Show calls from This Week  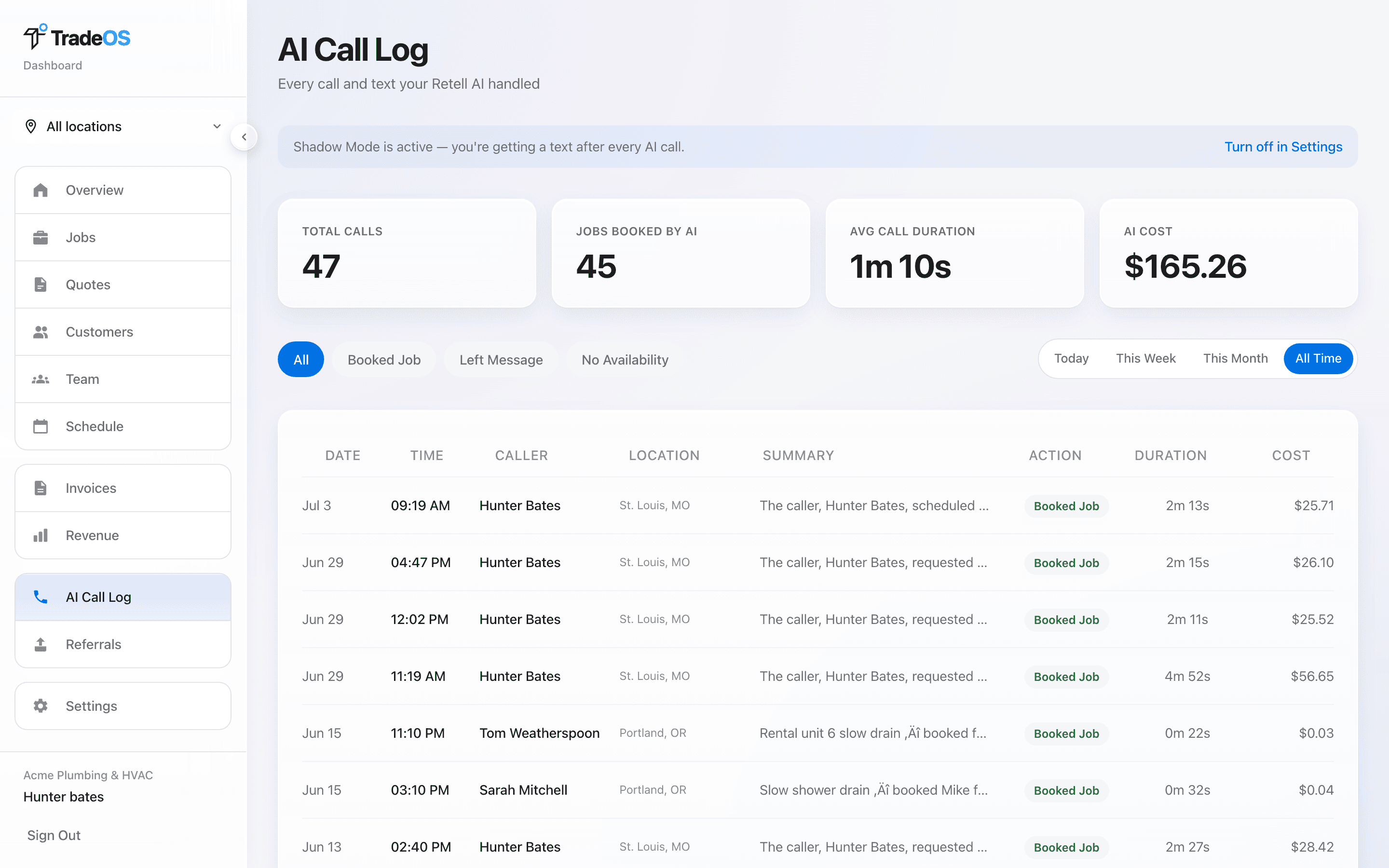coord(1145,358)
